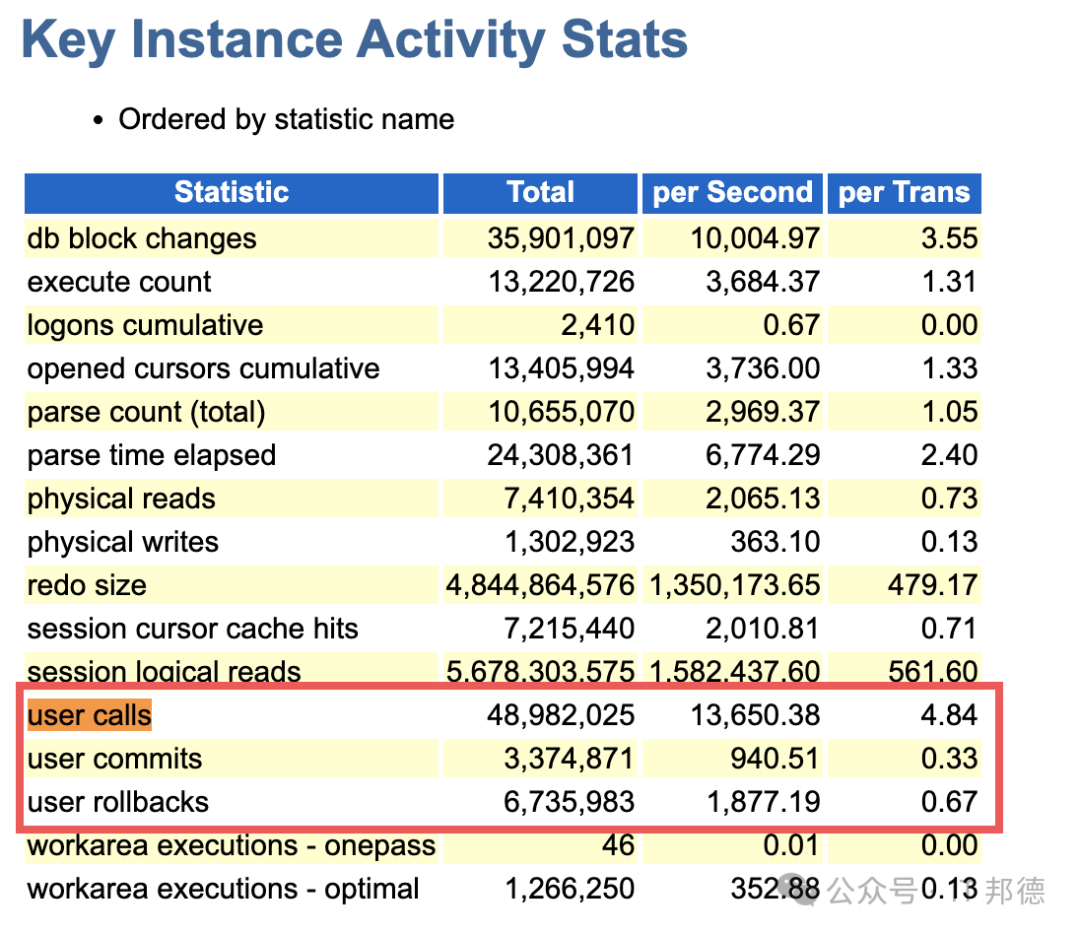Click total value 48,982,025
The image size is (1080, 934).
click(x=561, y=716)
